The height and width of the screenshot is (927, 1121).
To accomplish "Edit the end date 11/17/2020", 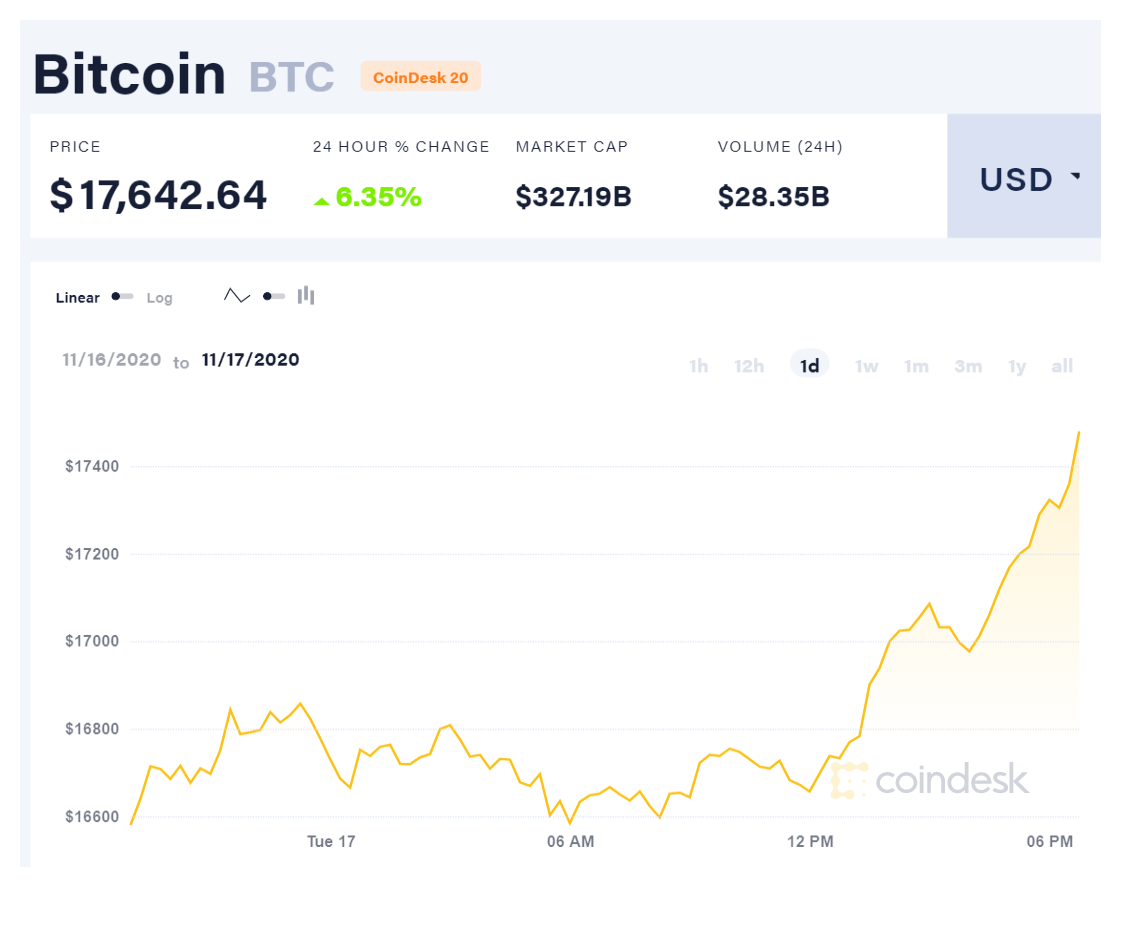I will pyautogui.click(x=250, y=360).
